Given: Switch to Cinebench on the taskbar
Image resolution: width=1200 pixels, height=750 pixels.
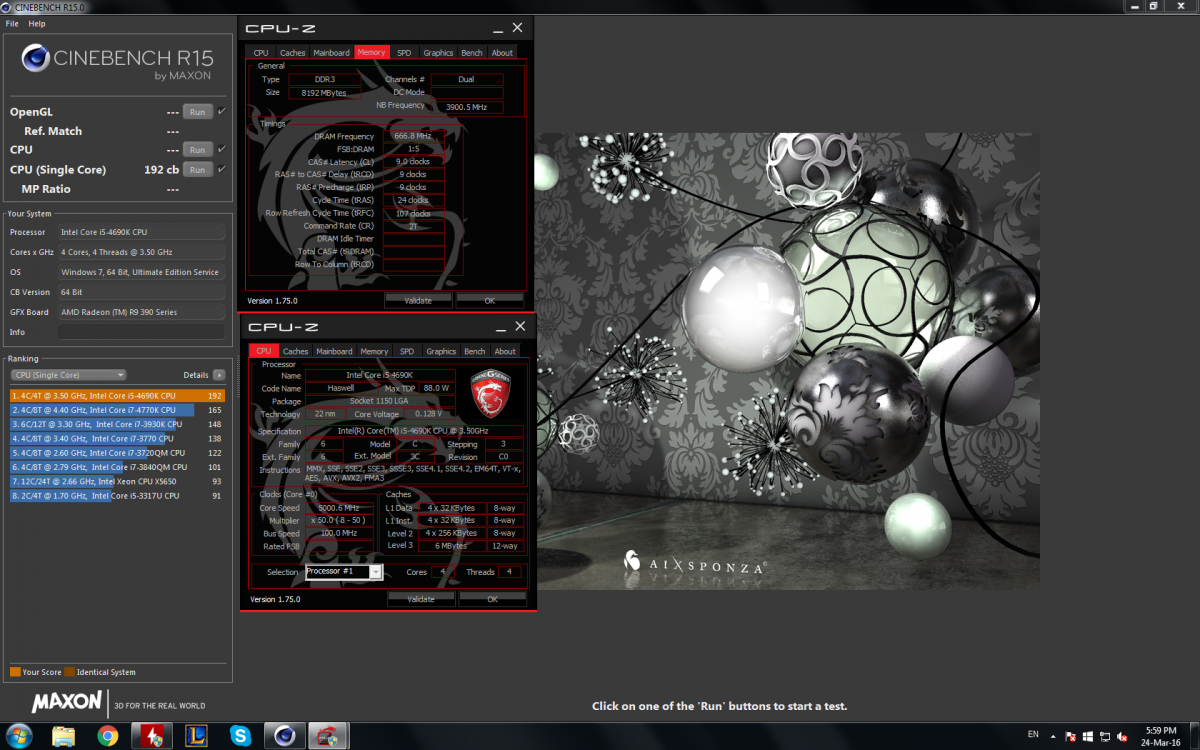Looking at the screenshot, I should point(284,736).
